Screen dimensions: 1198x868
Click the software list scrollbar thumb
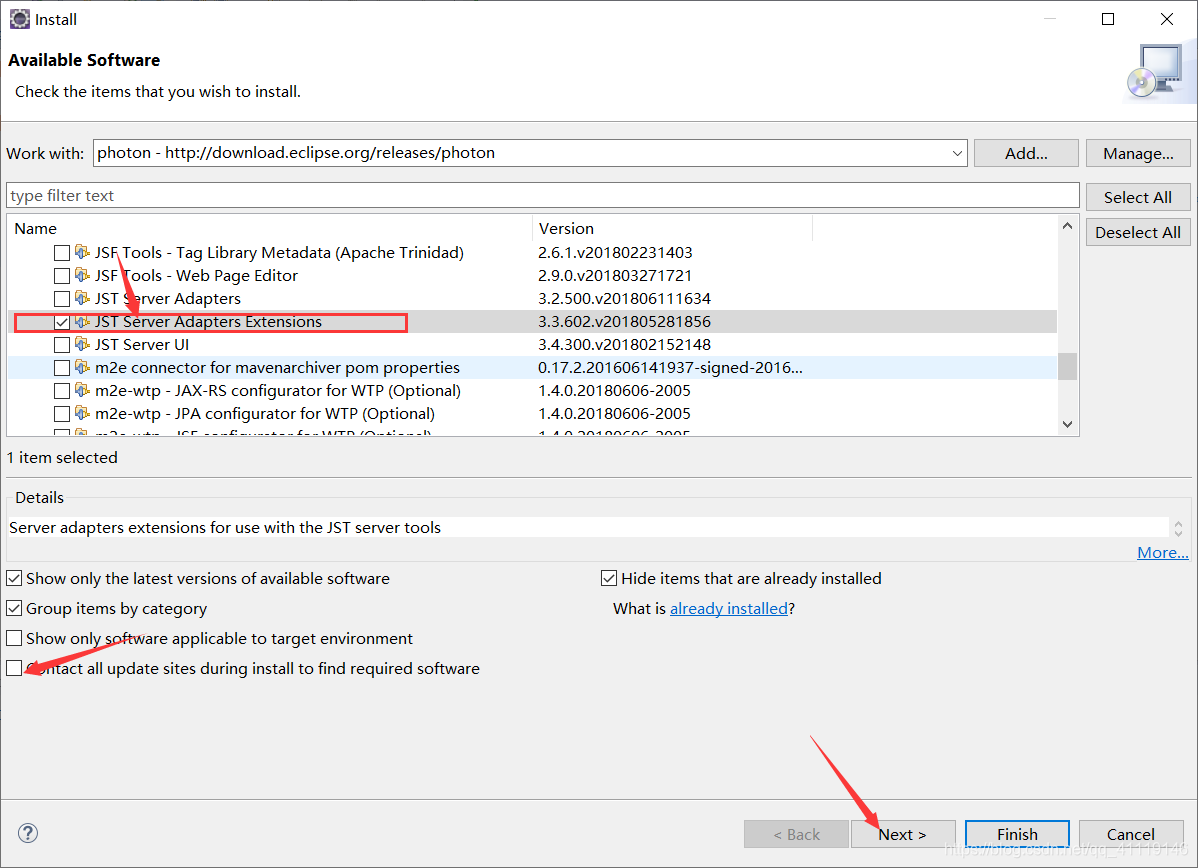click(1067, 366)
